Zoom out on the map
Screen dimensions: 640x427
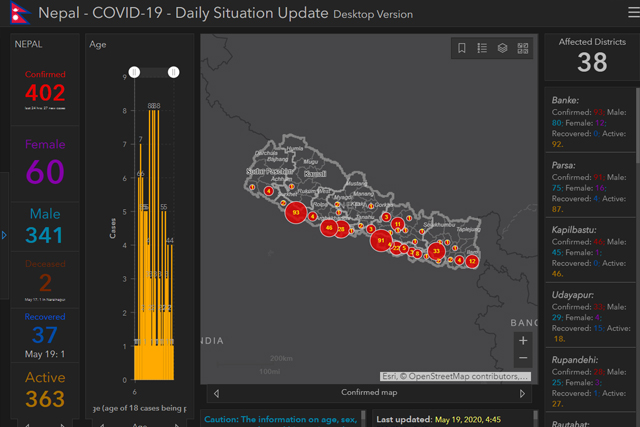[523, 358]
